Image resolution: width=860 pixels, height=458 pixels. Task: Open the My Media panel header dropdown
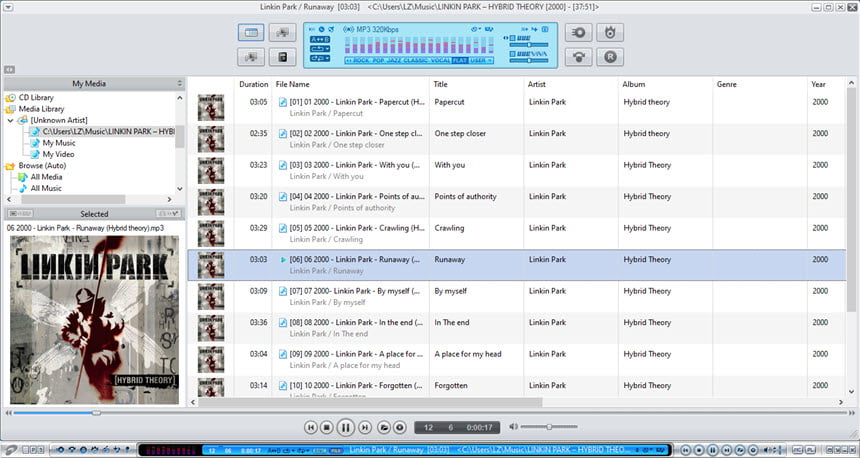click(x=179, y=83)
